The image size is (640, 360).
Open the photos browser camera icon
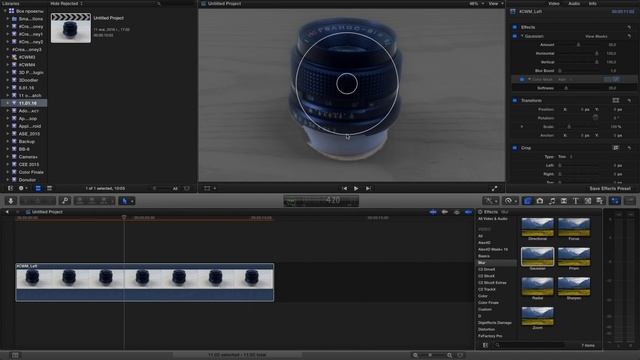(x=540, y=201)
